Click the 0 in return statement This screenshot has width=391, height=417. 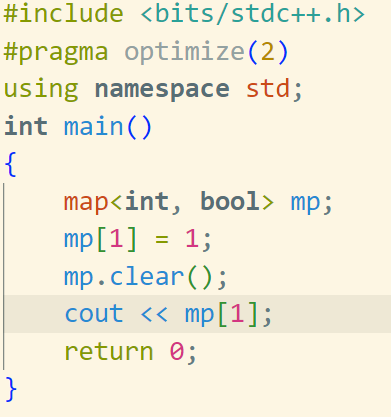pyautogui.click(x=177, y=351)
